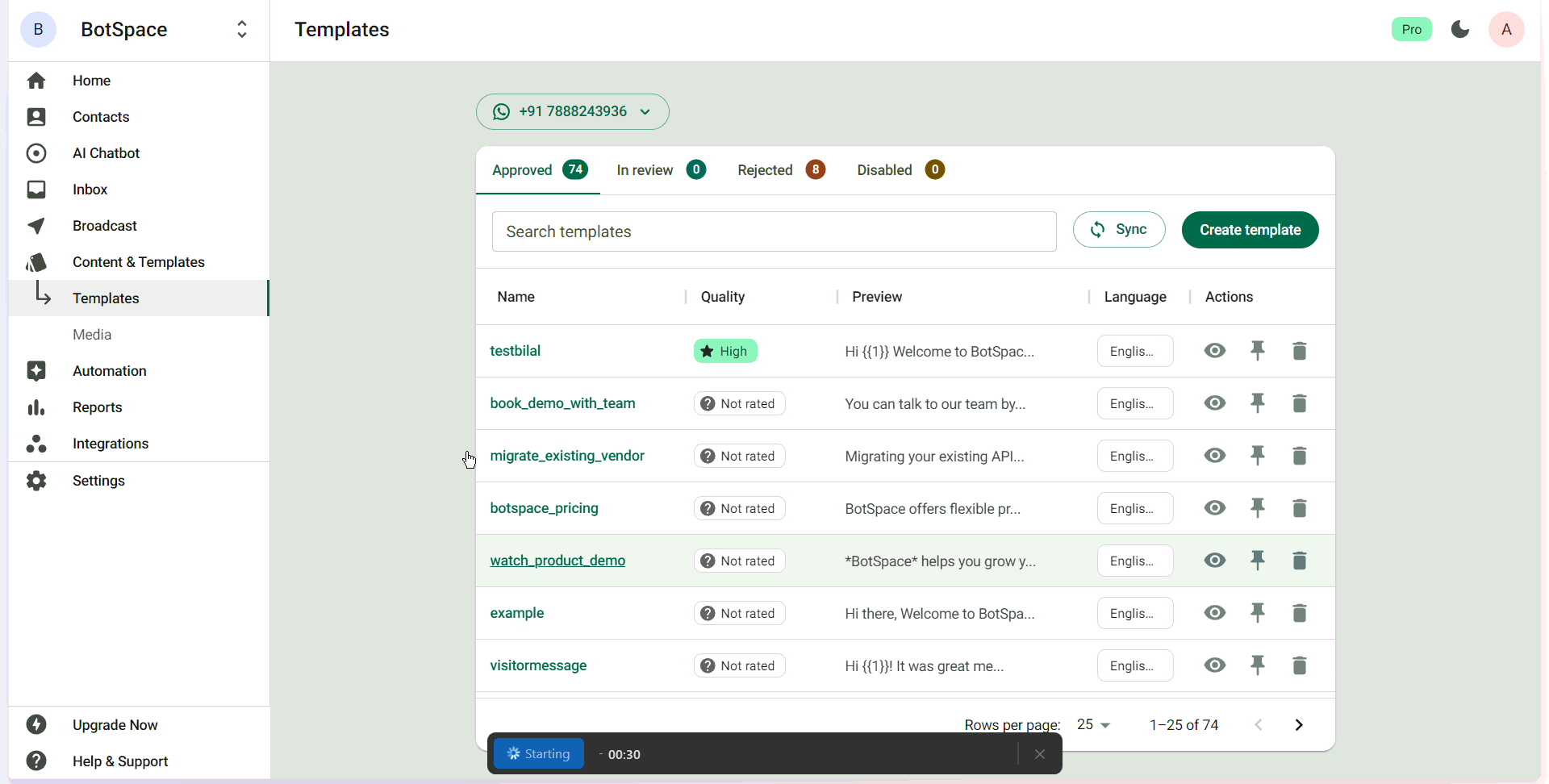1549x784 pixels.
Task: Open the user avatar A menu
Action: (1506, 30)
